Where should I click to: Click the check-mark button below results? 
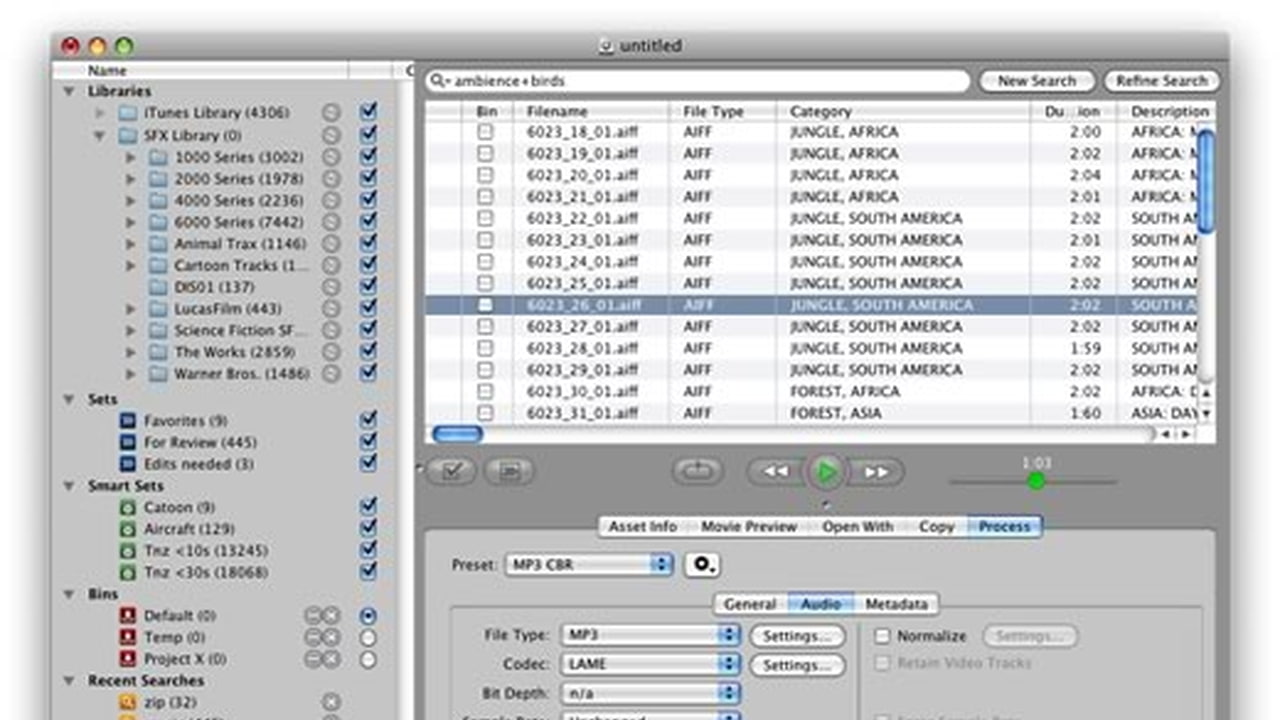point(452,472)
